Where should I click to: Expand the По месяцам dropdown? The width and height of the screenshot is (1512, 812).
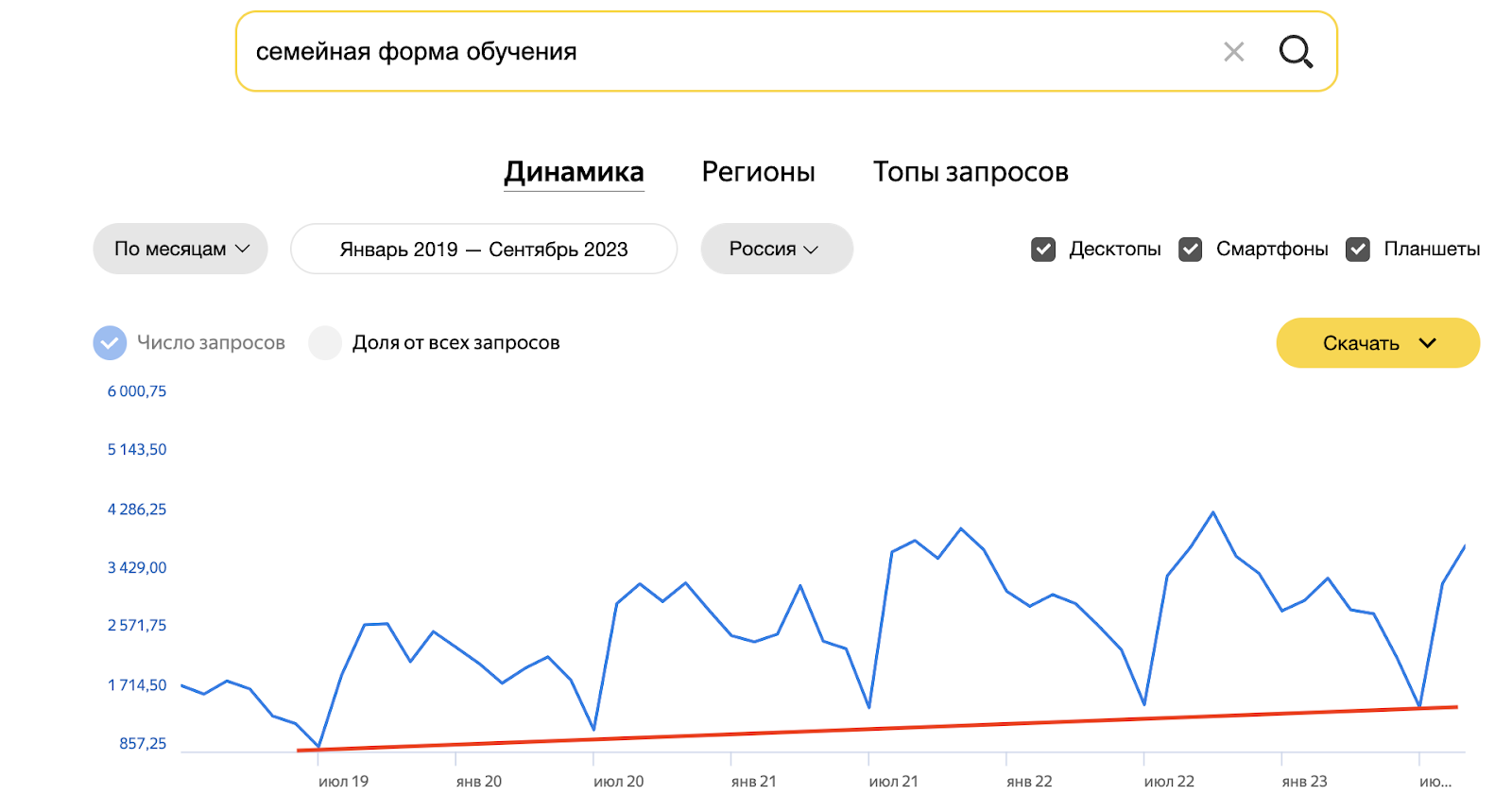point(180,249)
